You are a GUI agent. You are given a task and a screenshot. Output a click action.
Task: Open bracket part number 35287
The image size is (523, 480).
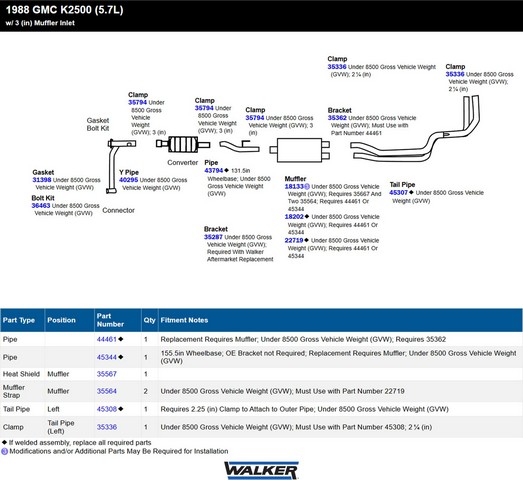click(x=213, y=237)
